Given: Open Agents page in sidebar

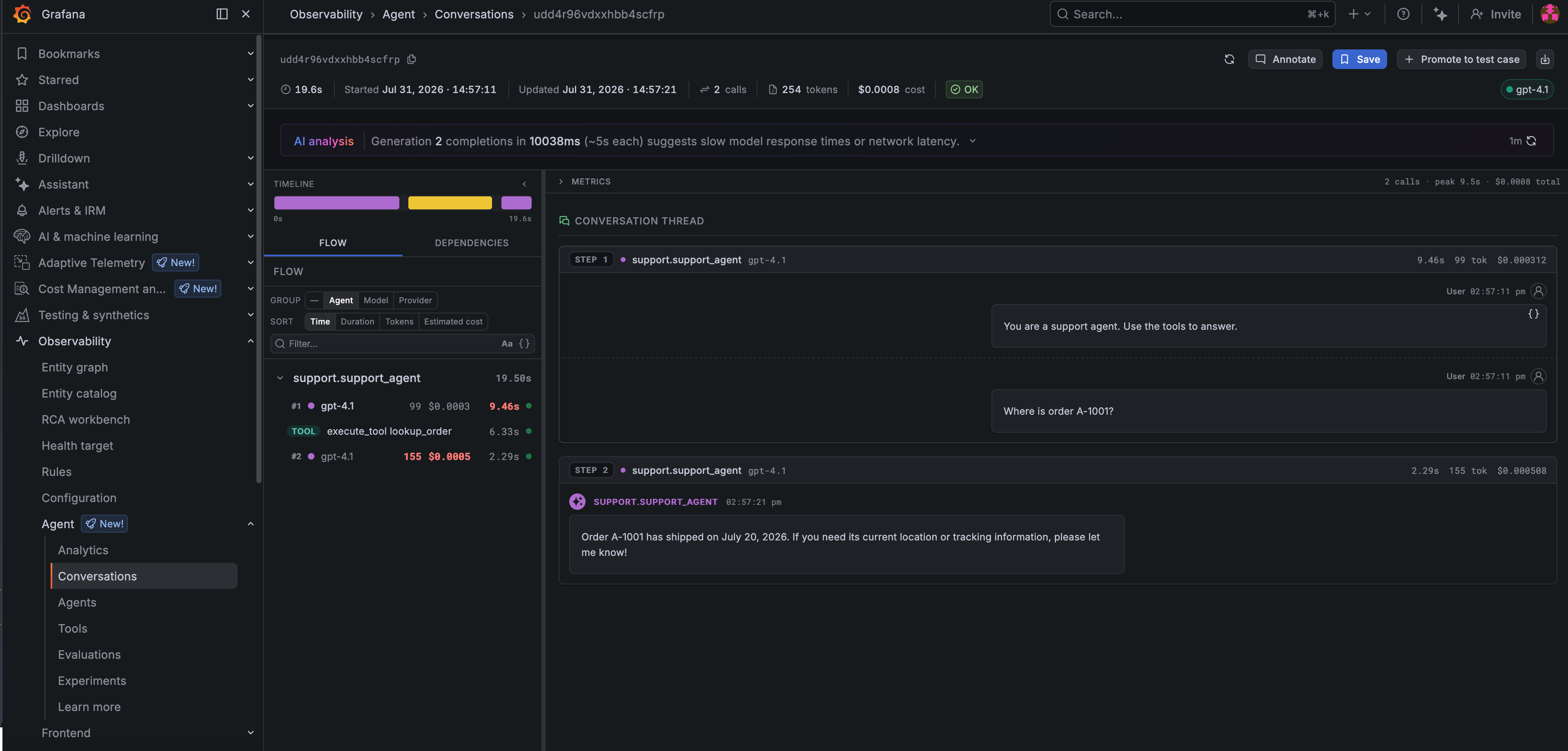Looking at the screenshot, I should click(x=77, y=602).
